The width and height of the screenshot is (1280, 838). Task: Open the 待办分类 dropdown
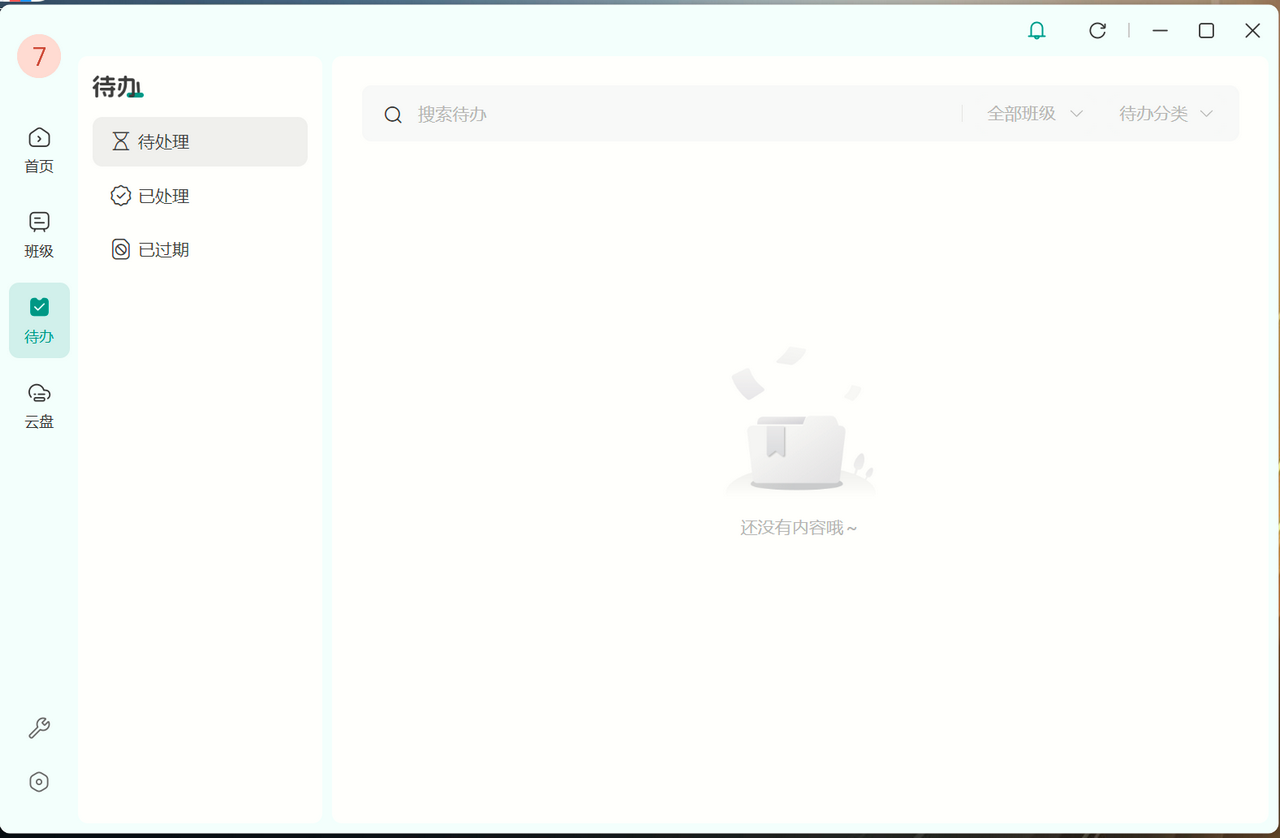pyautogui.click(x=1165, y=114)
